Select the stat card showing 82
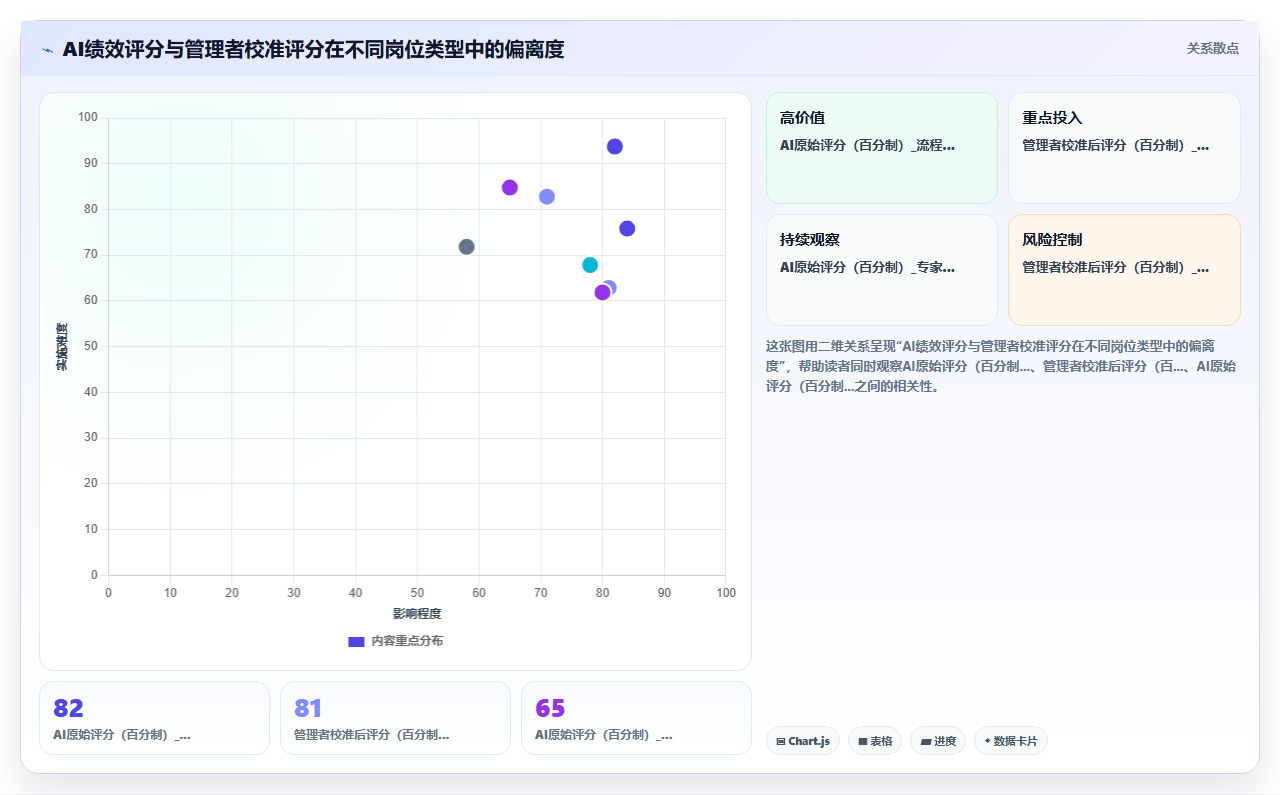1280x795 pixels. pyautogui.click(x=154, y=718)
